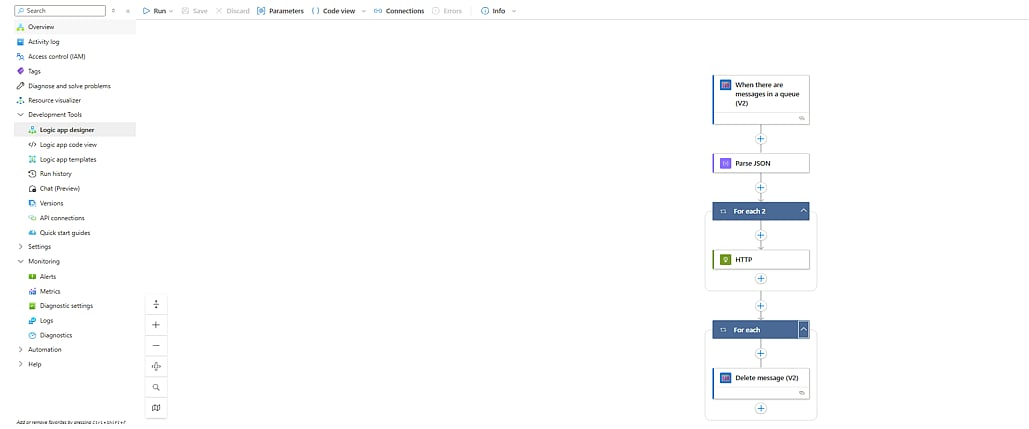Collapse the For each 2 loop
The image size is (1029, 429).
(x=804, y=211)
